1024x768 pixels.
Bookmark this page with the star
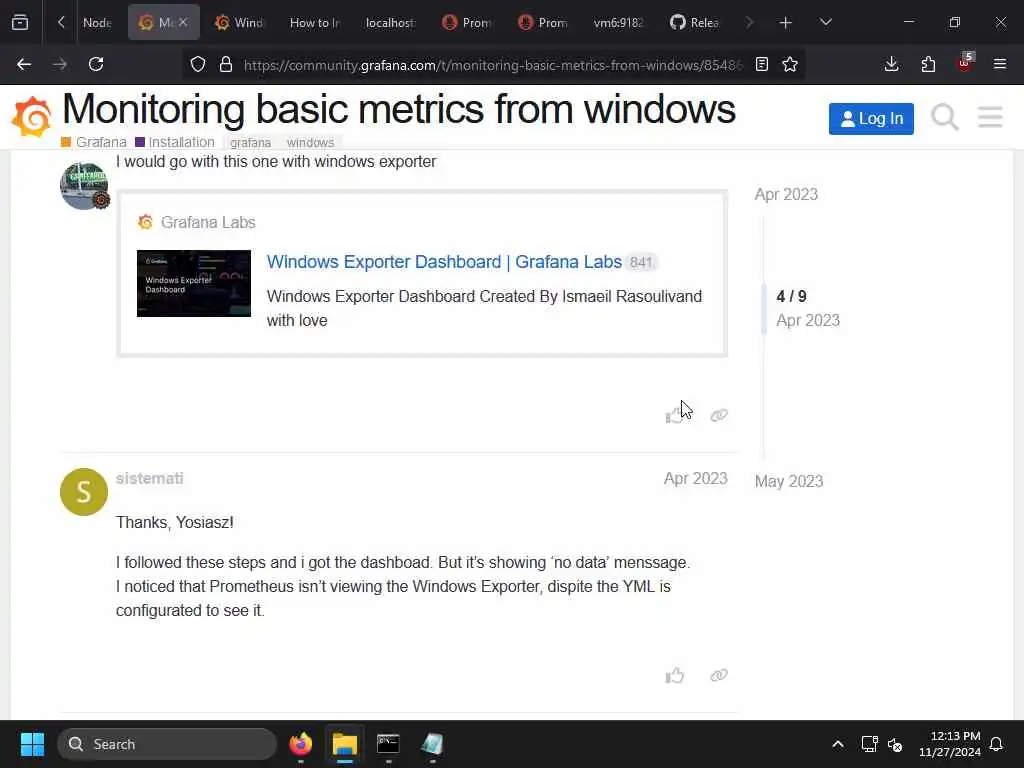point(790,64)
